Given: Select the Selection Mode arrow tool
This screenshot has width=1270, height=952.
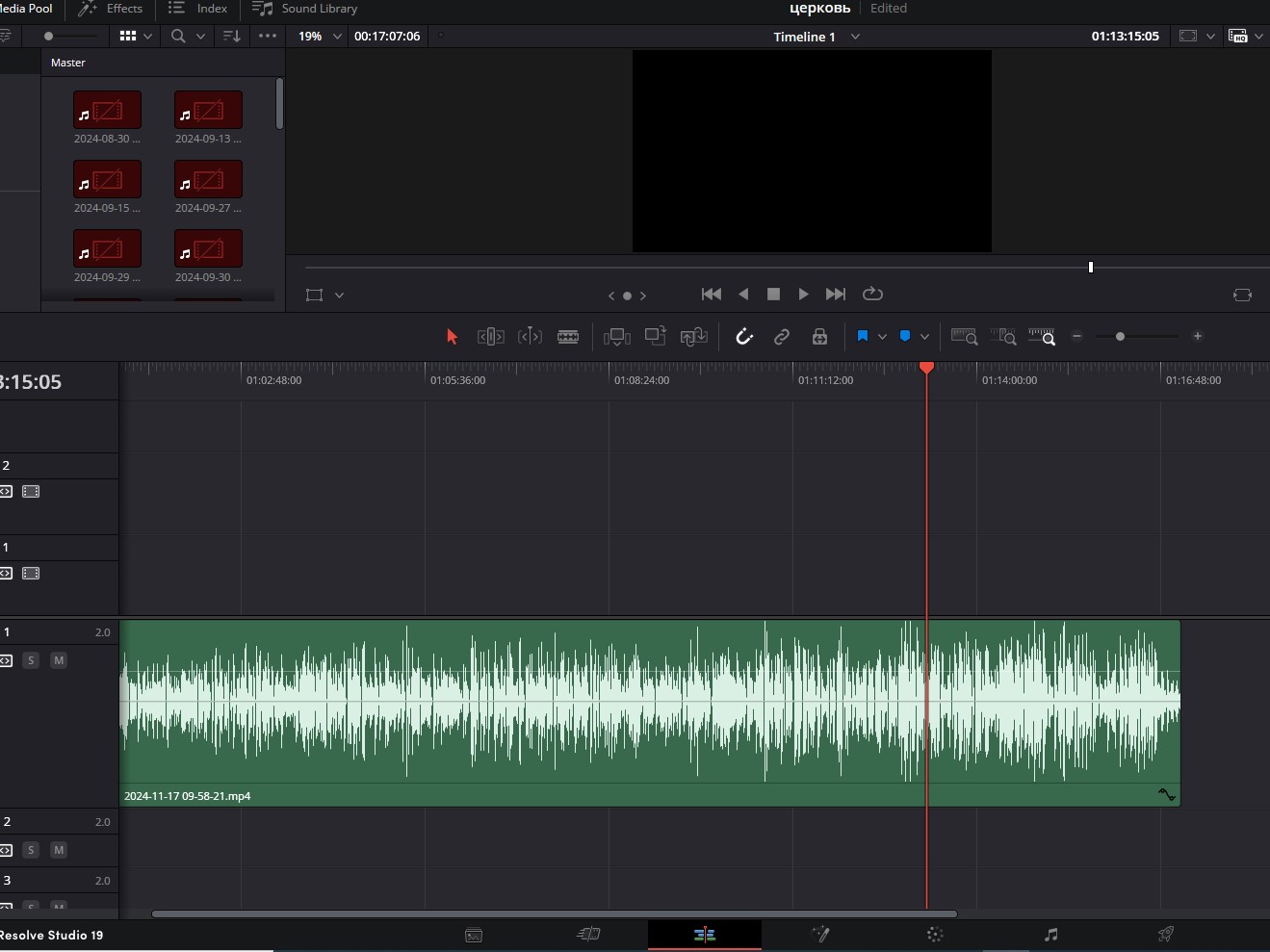Looking at the screenshot, I should 452,336.
